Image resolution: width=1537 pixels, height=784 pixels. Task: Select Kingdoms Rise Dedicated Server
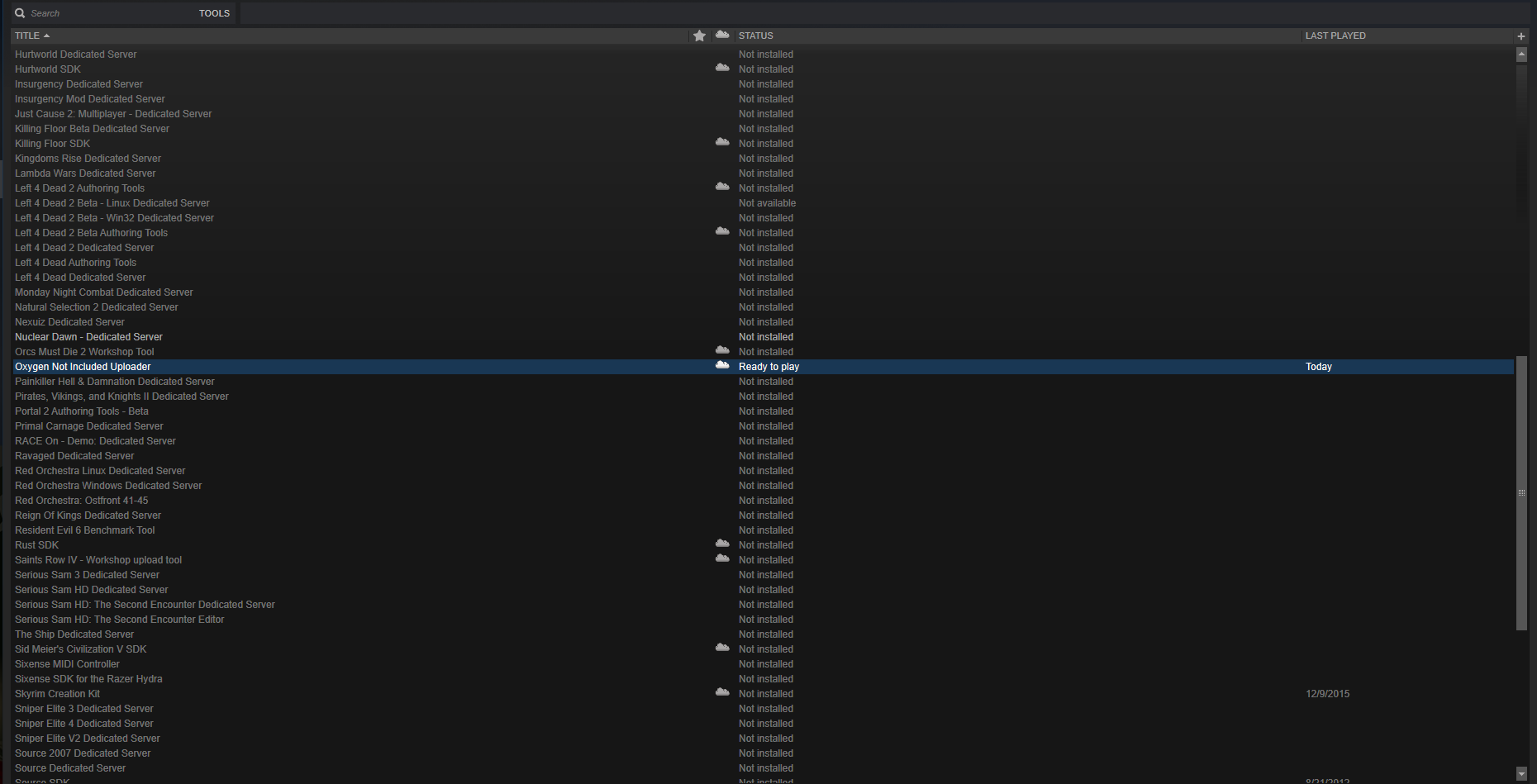[x=88, y=159]
